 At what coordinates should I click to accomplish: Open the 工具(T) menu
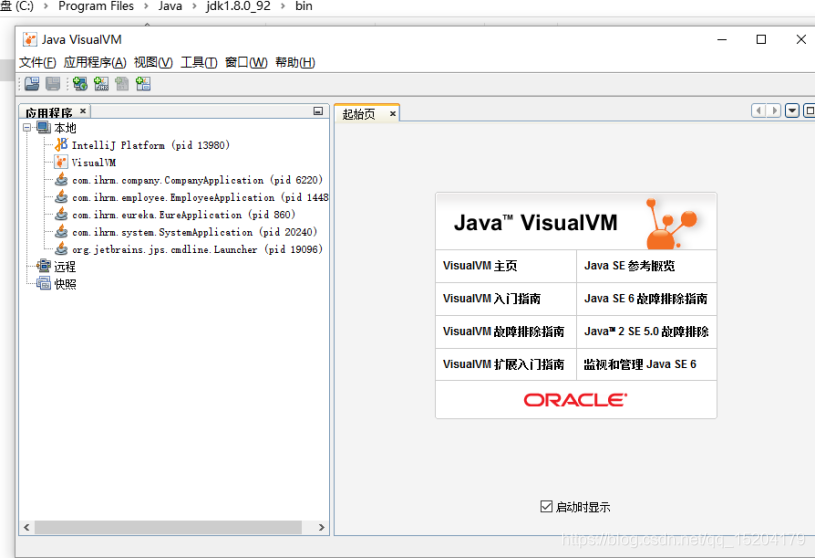199,62
